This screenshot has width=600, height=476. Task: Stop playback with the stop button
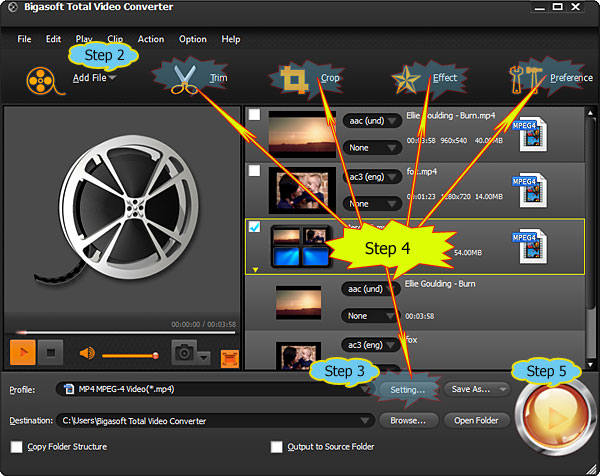[x=51, y=352]
